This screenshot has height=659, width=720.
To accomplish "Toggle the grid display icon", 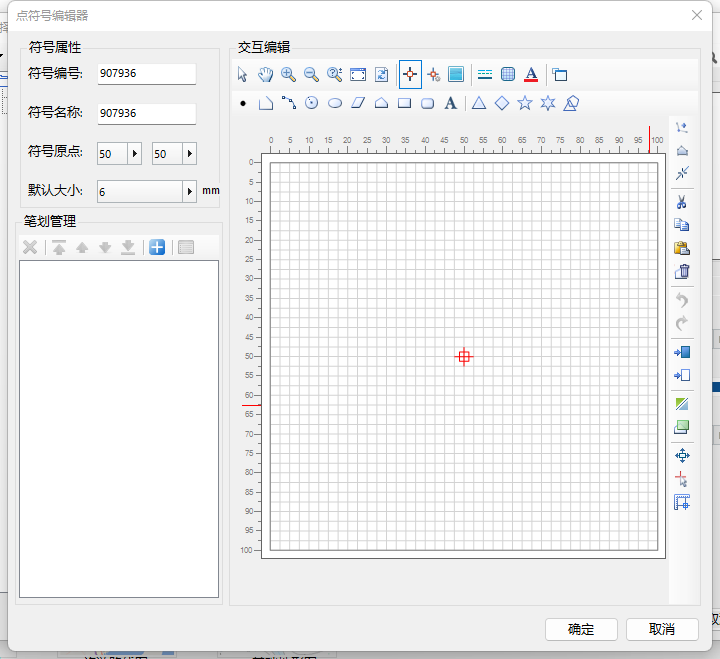I will [x=508, y=74].
